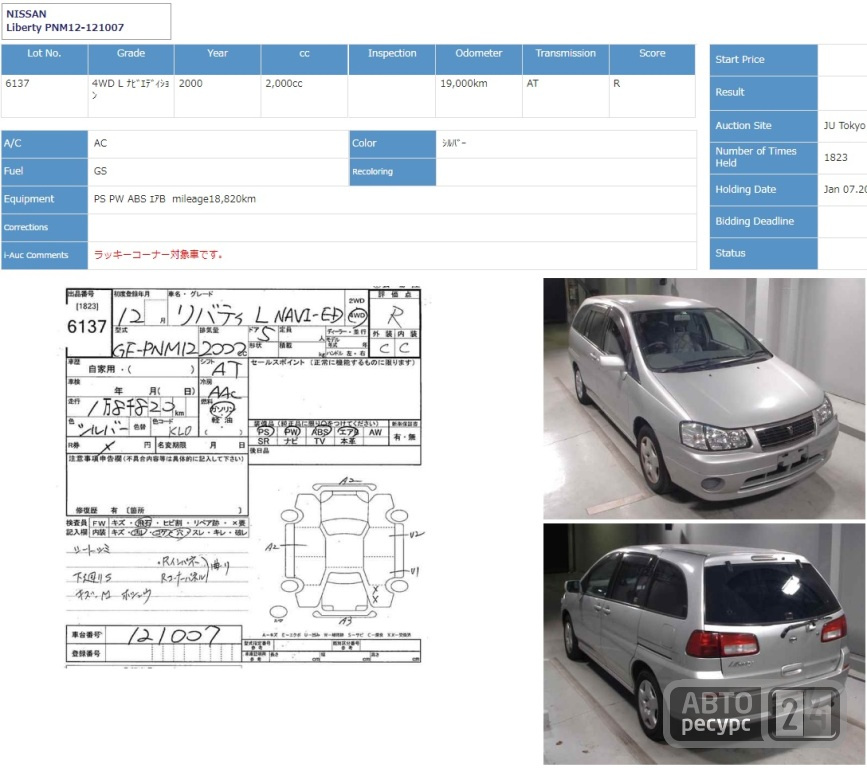867x768 pixels.
Task: Select the lot number value '6137'
Action: (18, 83)
